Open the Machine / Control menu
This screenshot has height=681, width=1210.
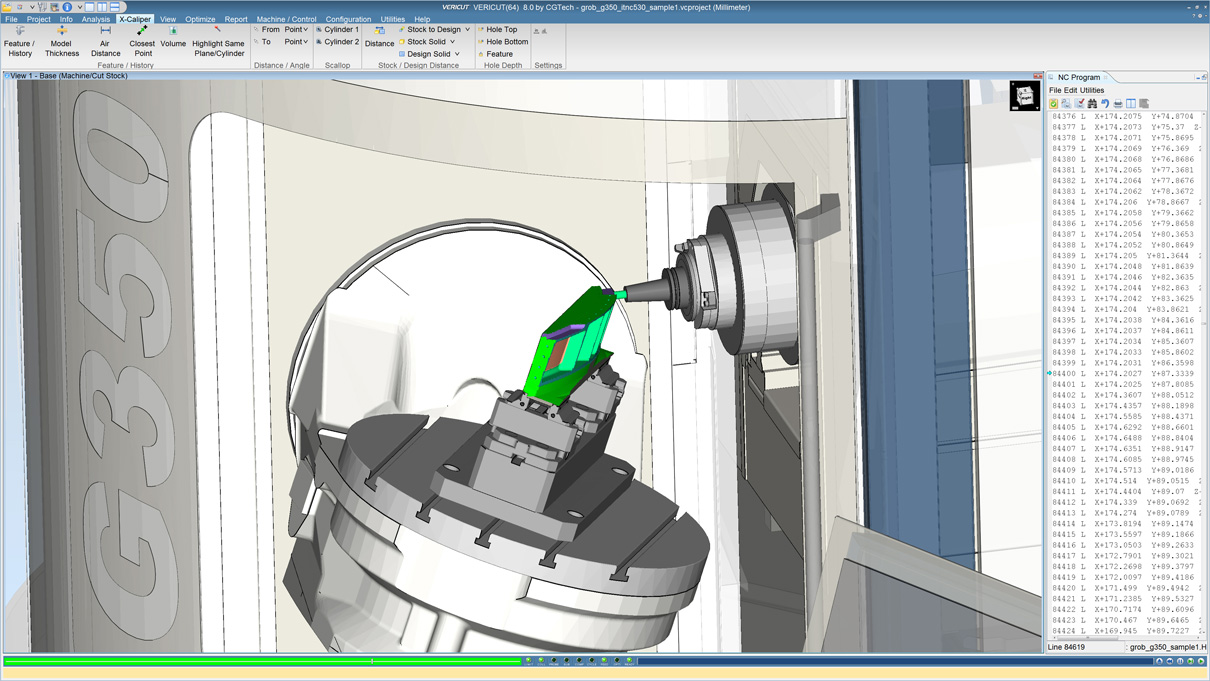286,19
